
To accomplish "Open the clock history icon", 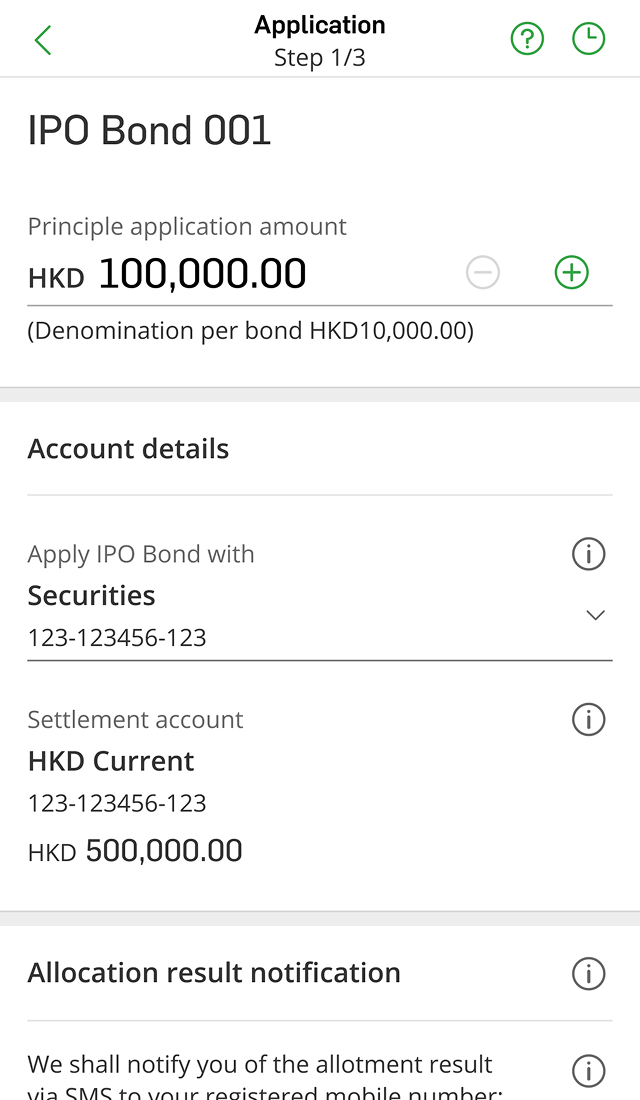I will [x=588, y=39].
